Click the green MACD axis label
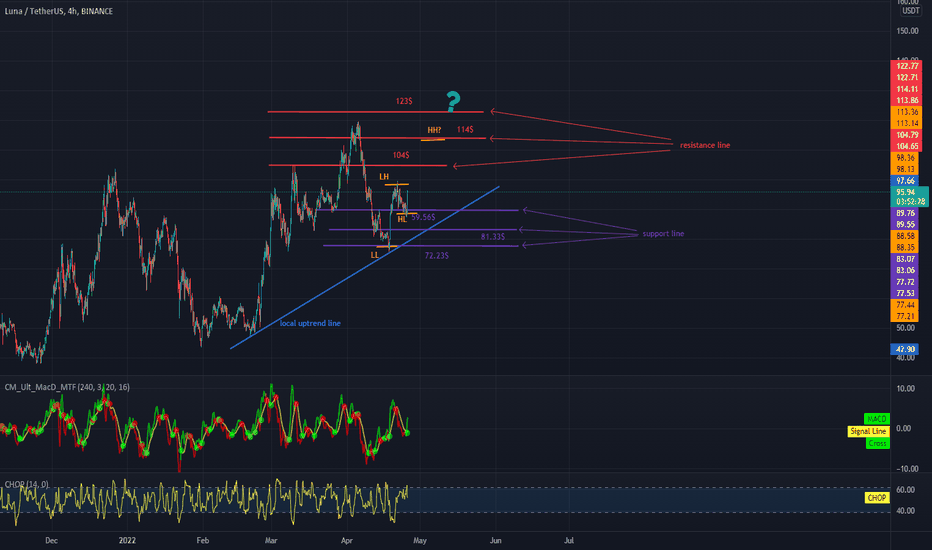932x550 pixels. coord(876,419)
